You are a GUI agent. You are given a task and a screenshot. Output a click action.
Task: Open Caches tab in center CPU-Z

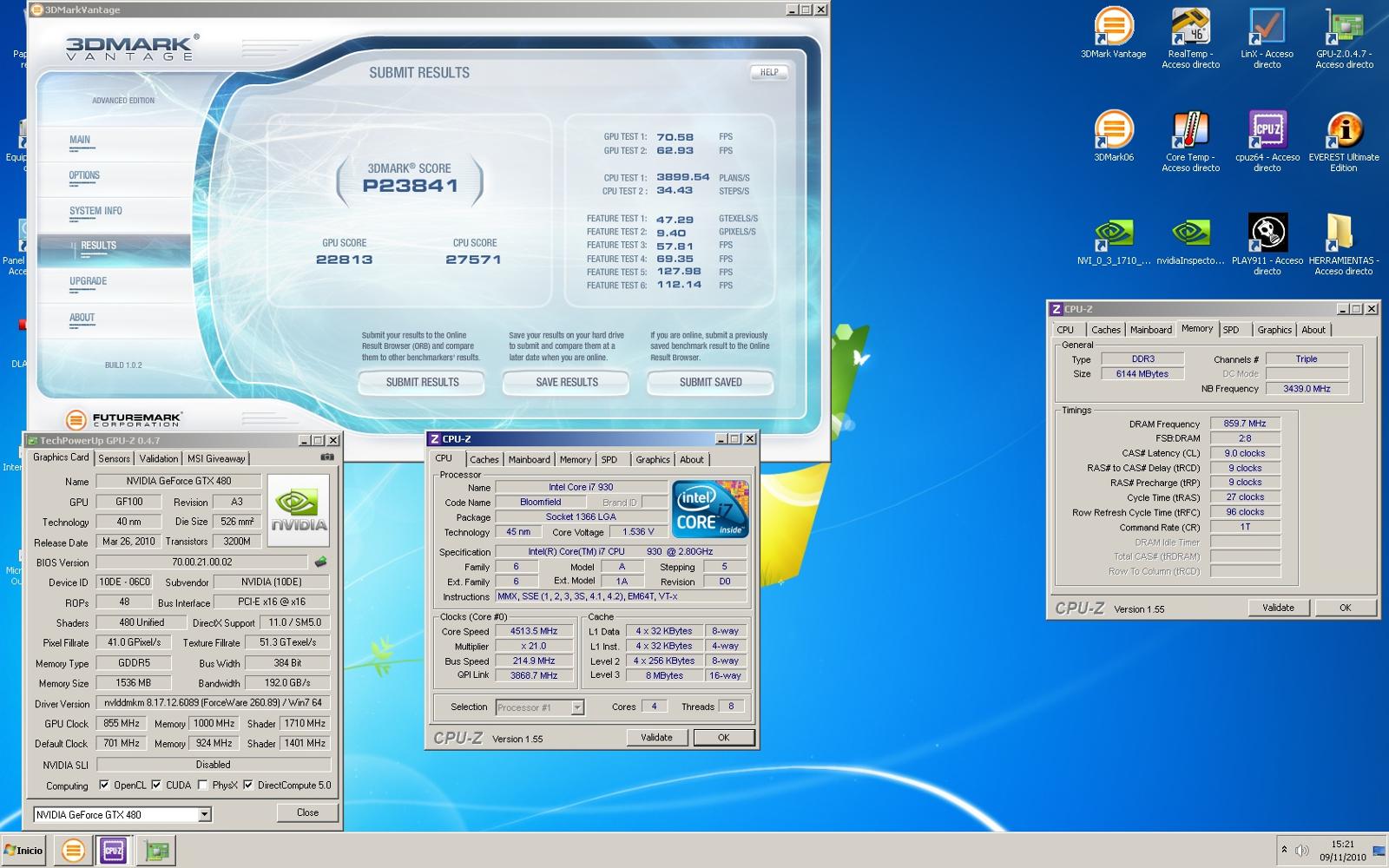(x=484, y=459)
